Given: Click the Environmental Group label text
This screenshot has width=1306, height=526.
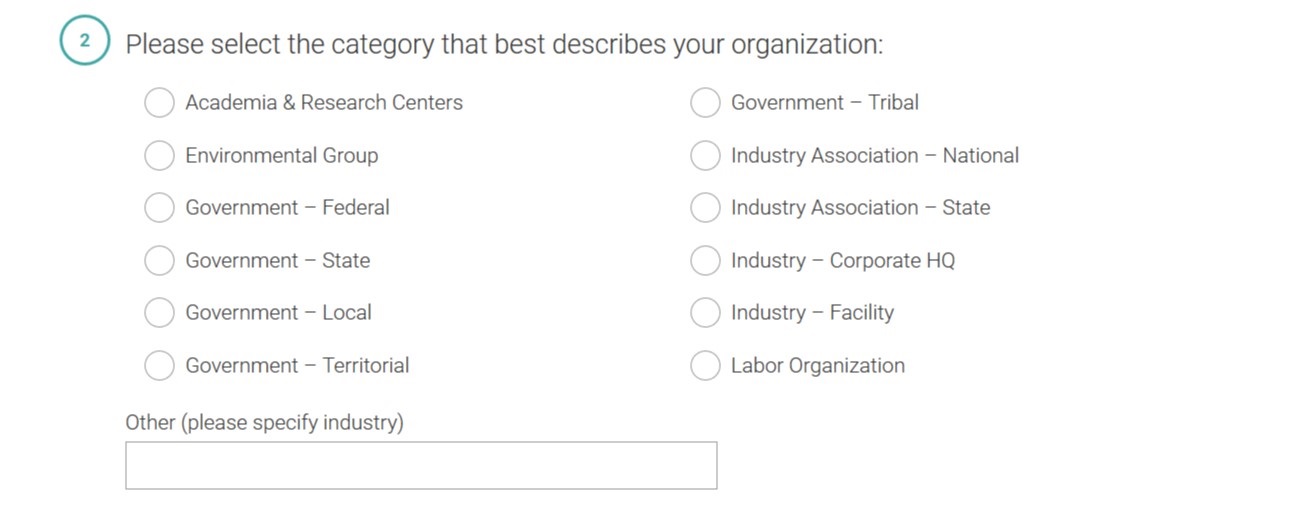Looking at the screenshot, I should click(281, 156).
